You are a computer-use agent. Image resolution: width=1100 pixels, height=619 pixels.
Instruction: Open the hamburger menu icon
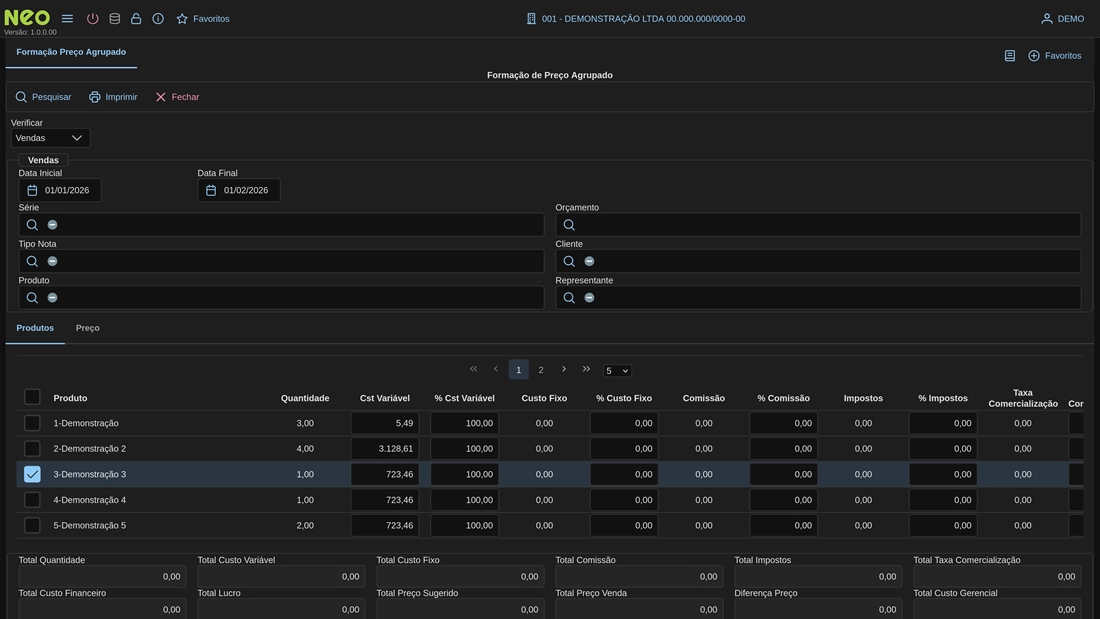(67, 19)
